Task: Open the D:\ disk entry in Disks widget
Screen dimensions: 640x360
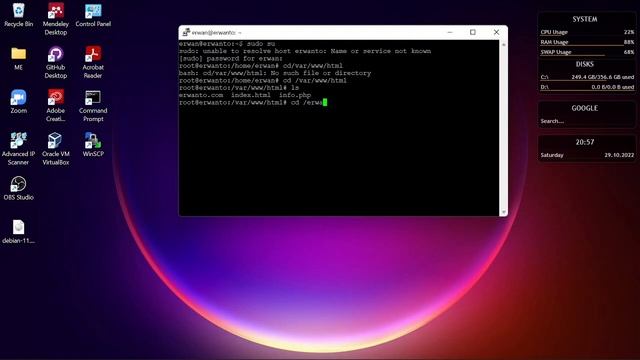Action: click(587, 87)
